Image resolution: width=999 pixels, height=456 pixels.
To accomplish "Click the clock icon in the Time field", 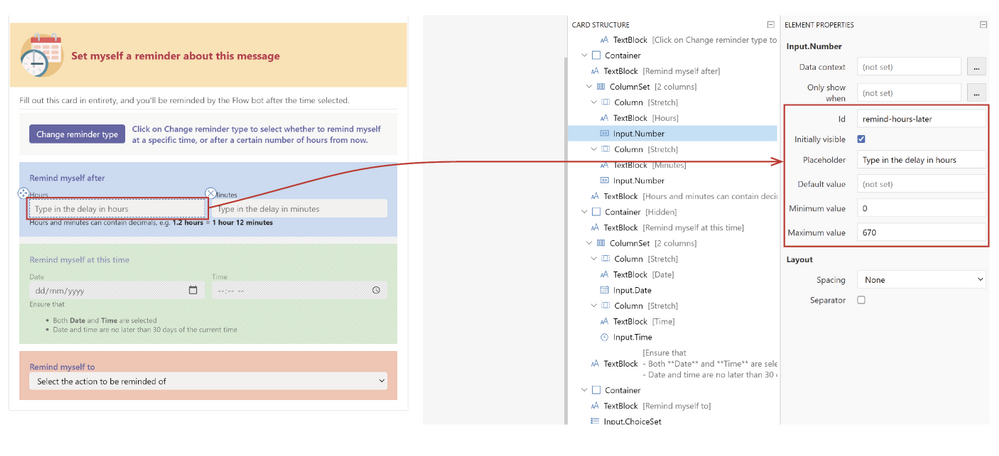I will (x=376, y=290).
